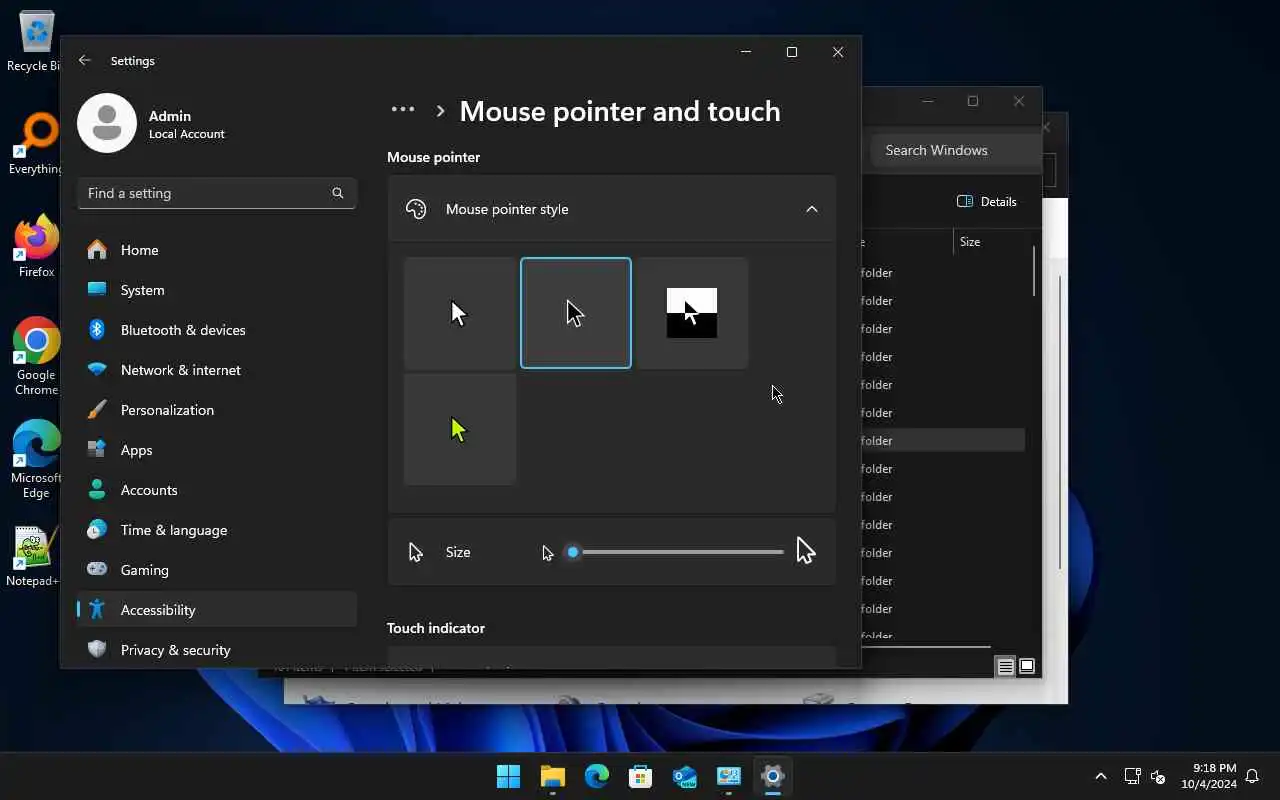Click the Bluetooth icon in sidebar
Image resolution: width=1280 pixels, height=800 pixels.
point(97,330)
